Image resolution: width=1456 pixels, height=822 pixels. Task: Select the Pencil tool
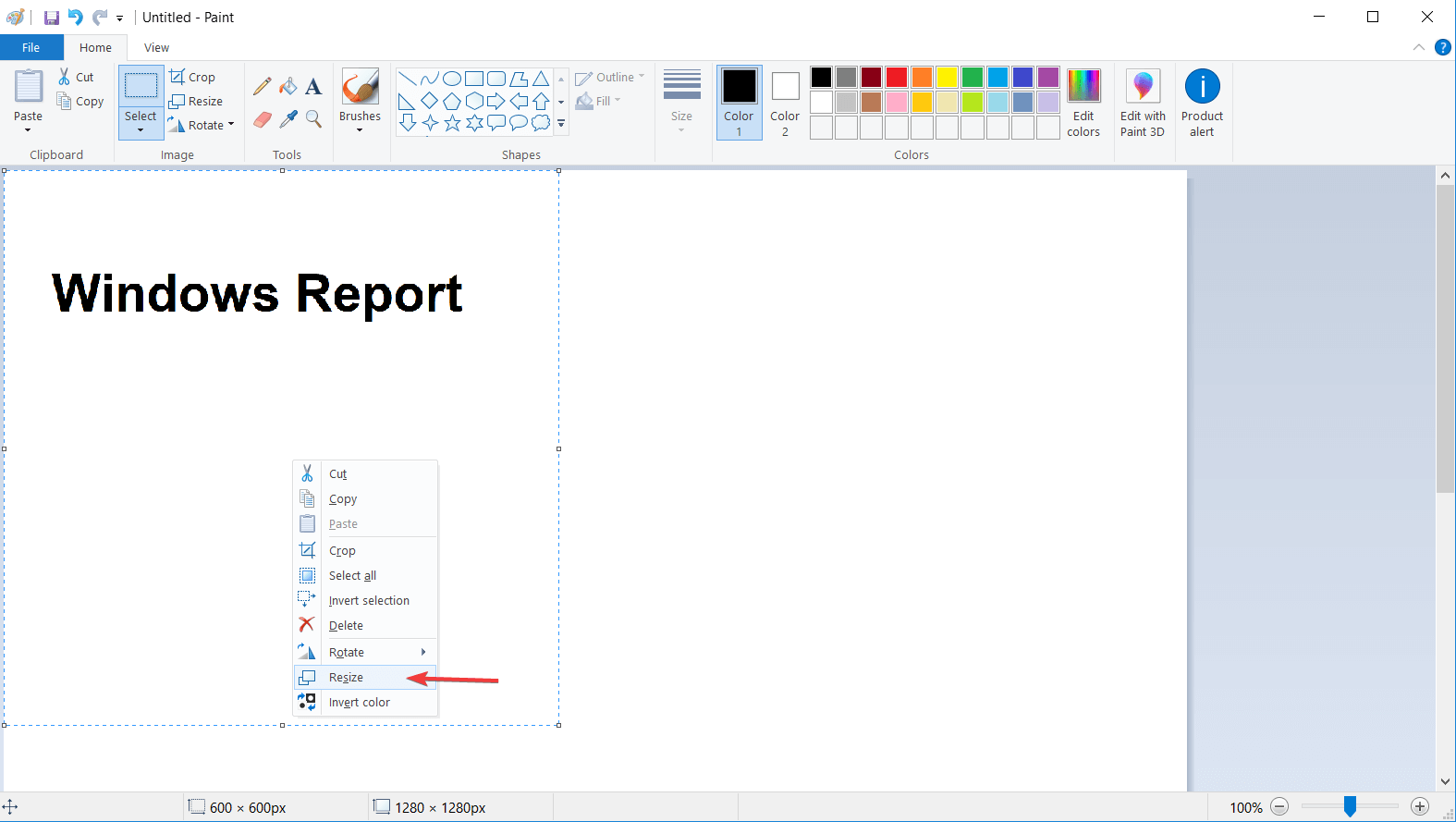263,86
